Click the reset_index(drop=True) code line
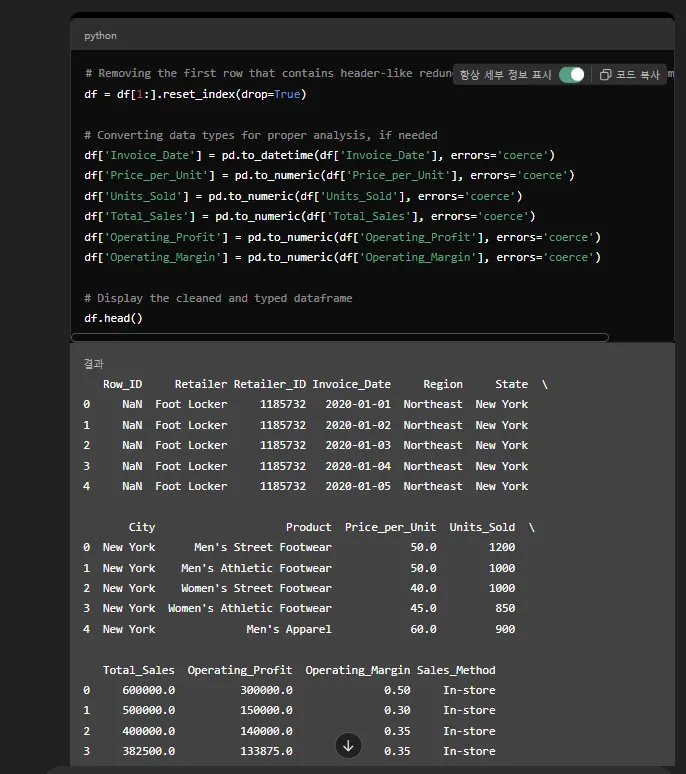Screen dimensions: 686x774 [195, 94]
